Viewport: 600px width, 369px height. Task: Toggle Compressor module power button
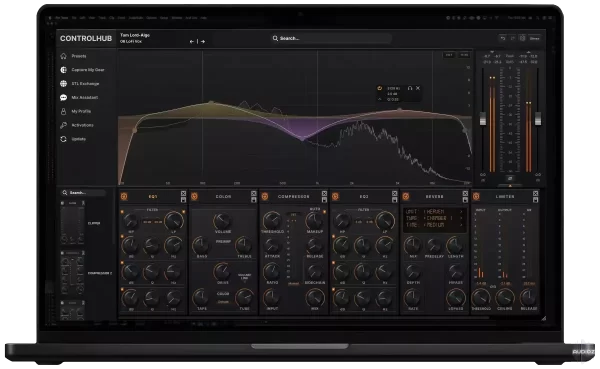click(265, 196)
